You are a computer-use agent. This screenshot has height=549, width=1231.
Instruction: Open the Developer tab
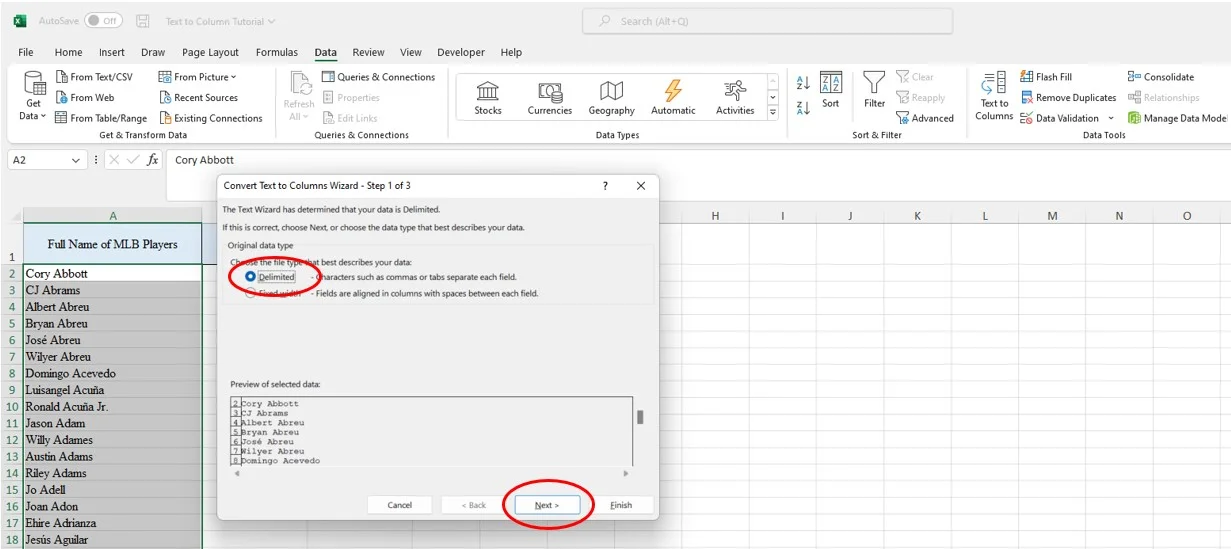tap(461, 52)
